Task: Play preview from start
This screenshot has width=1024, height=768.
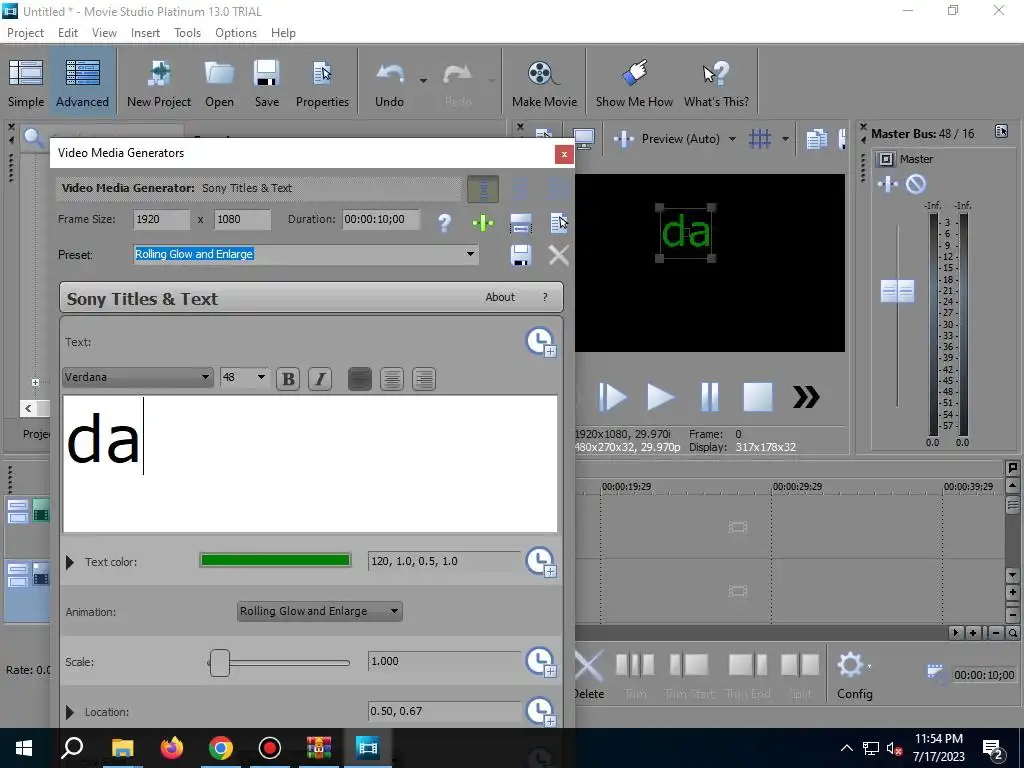Action: coord(612,396)
